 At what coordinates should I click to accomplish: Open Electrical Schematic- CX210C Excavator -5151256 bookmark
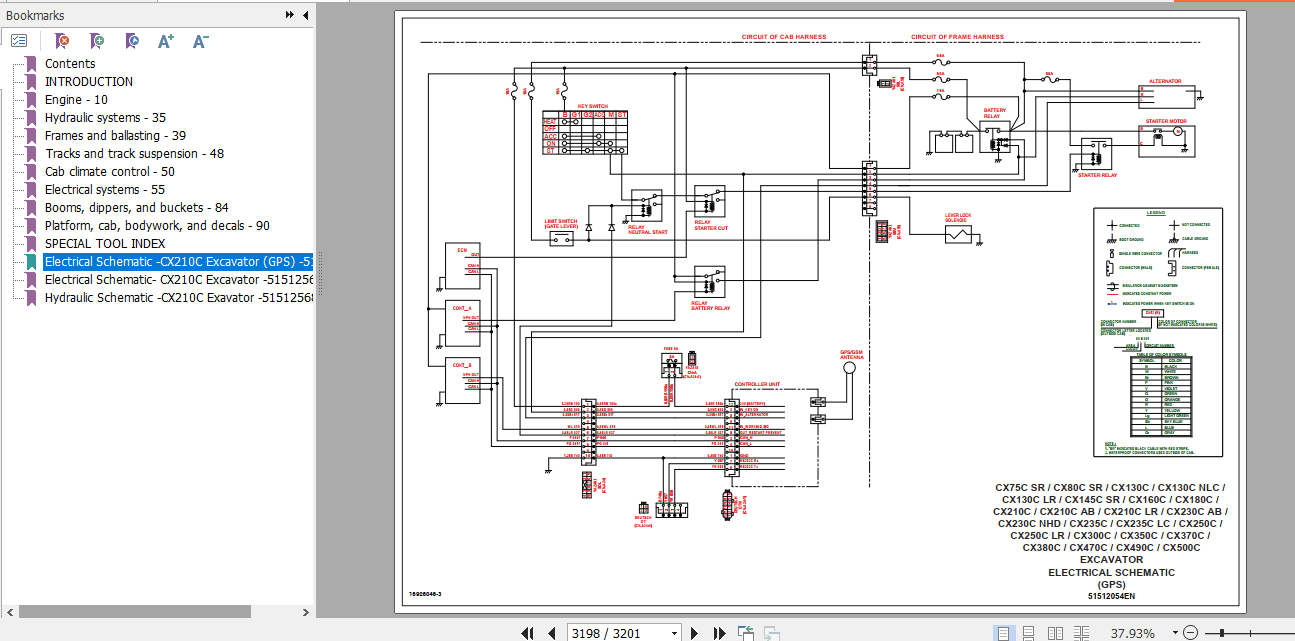(x=179, y=280)
